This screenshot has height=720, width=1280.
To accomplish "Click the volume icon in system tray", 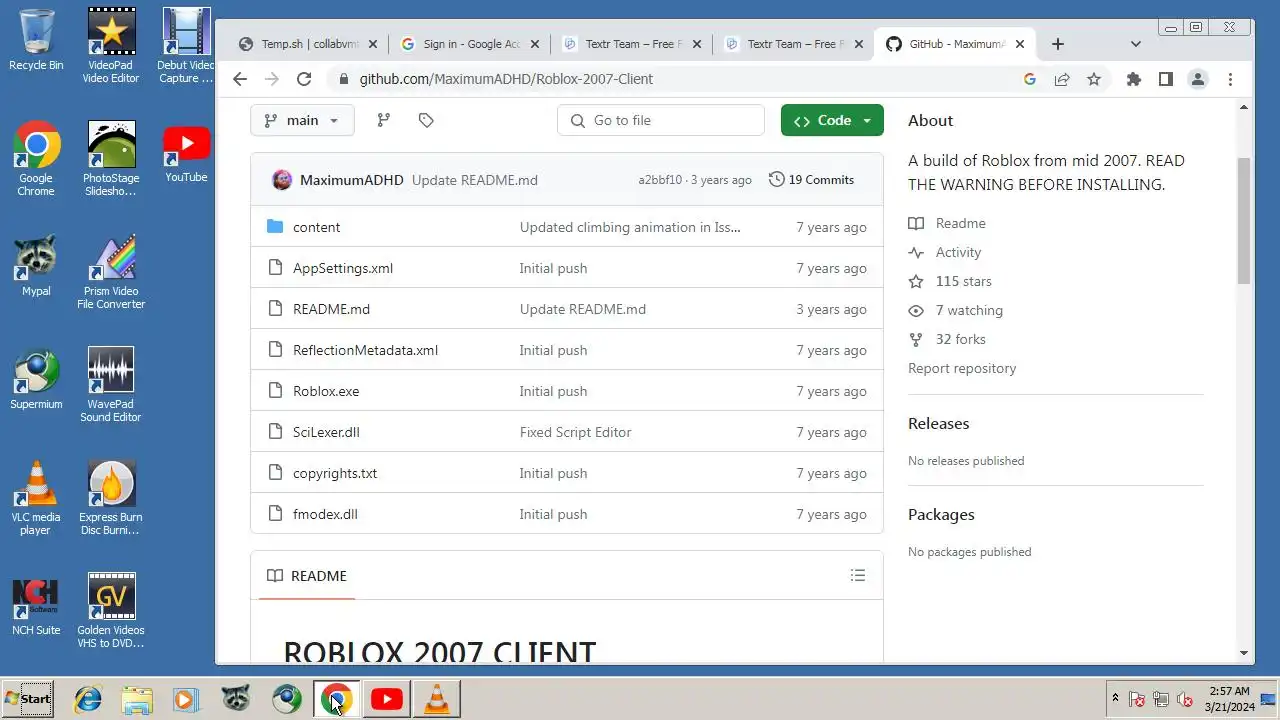I will 1185,699.
